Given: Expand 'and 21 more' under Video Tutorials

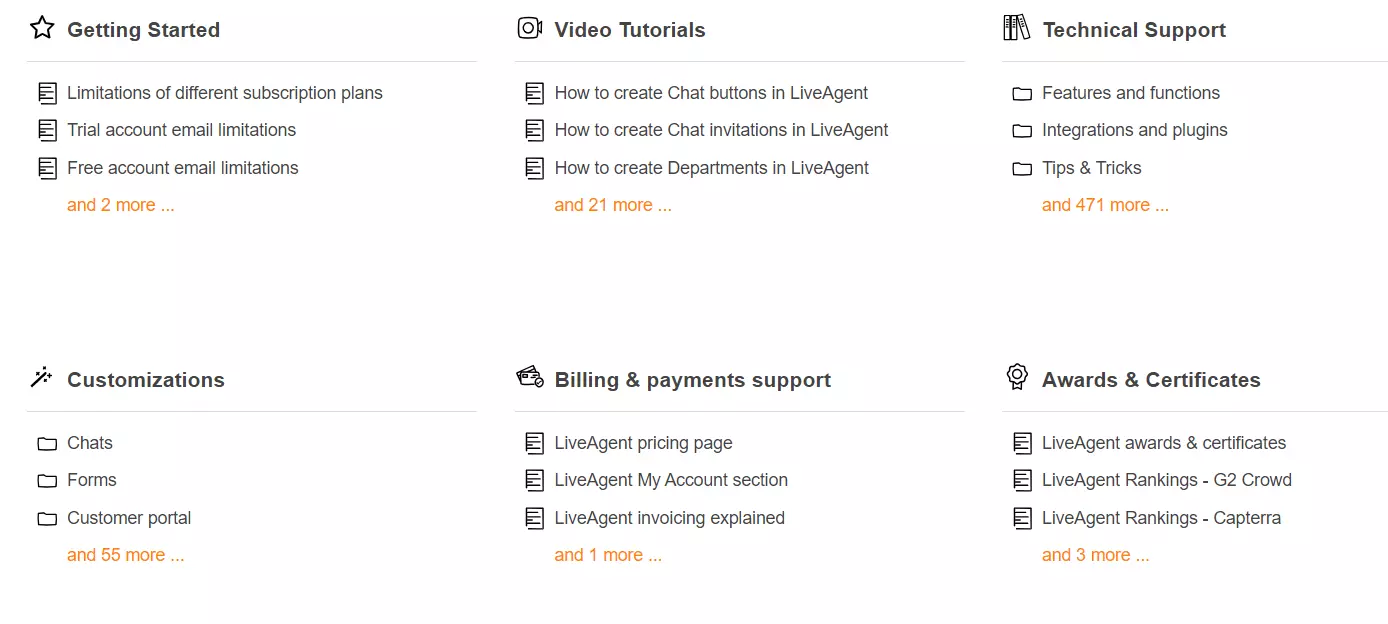Looking at the screenshot, I should (x=613, y=204).
